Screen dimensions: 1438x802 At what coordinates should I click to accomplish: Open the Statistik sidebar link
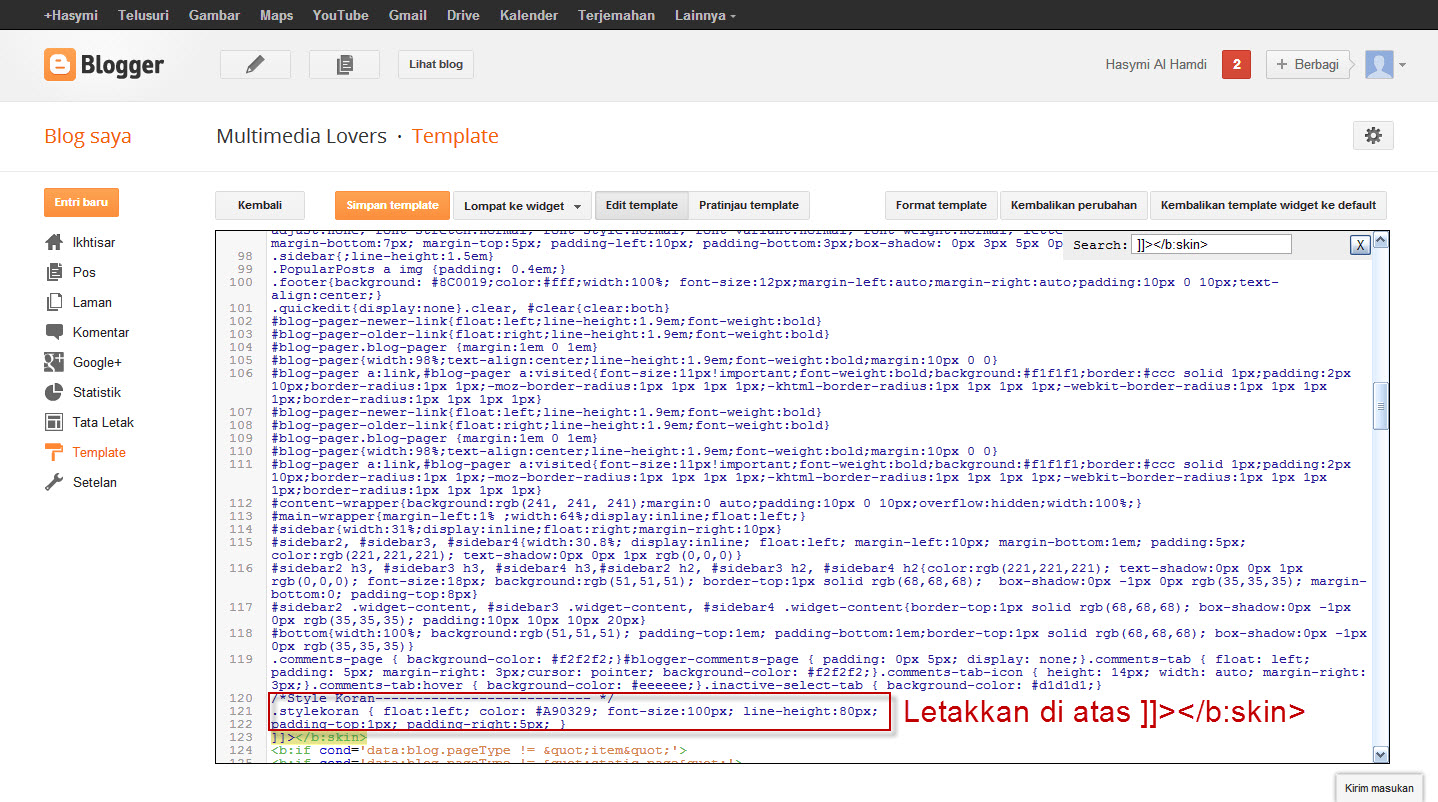coord(97,392)
